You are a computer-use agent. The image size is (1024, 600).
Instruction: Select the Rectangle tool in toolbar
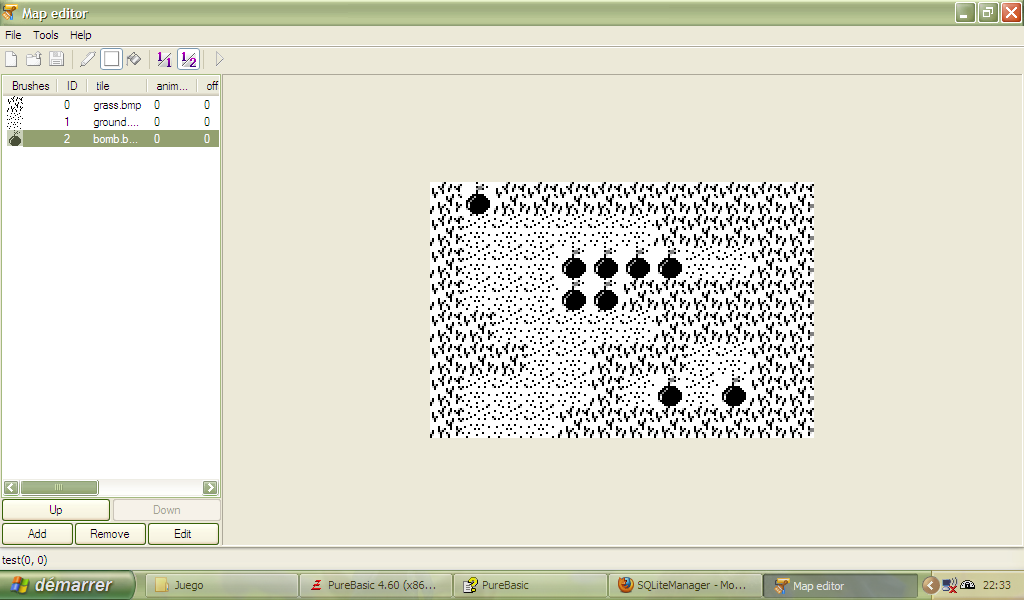tap(111, 59)
